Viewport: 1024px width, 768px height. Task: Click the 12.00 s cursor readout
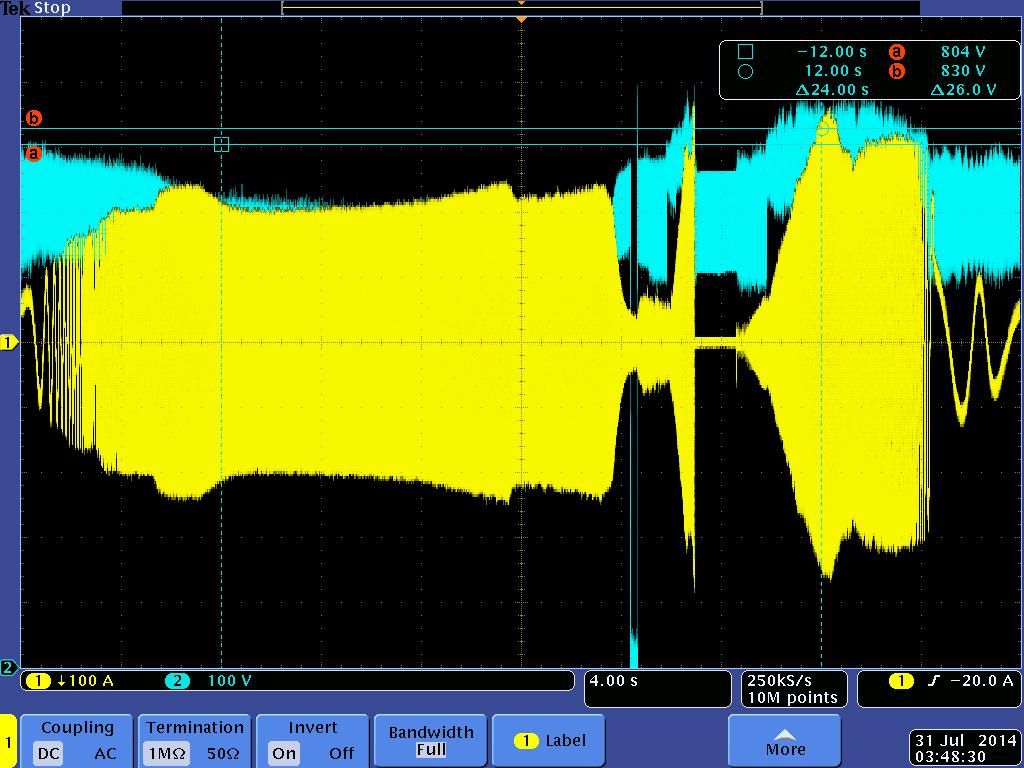pos(833,71)
